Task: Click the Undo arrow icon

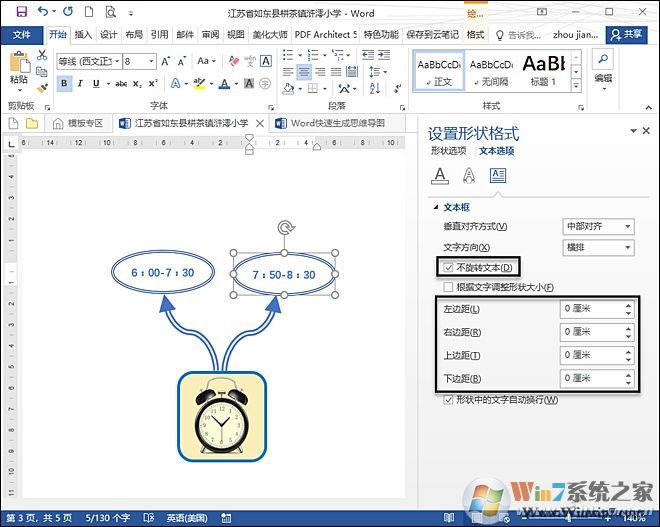Action: (42, 11)
